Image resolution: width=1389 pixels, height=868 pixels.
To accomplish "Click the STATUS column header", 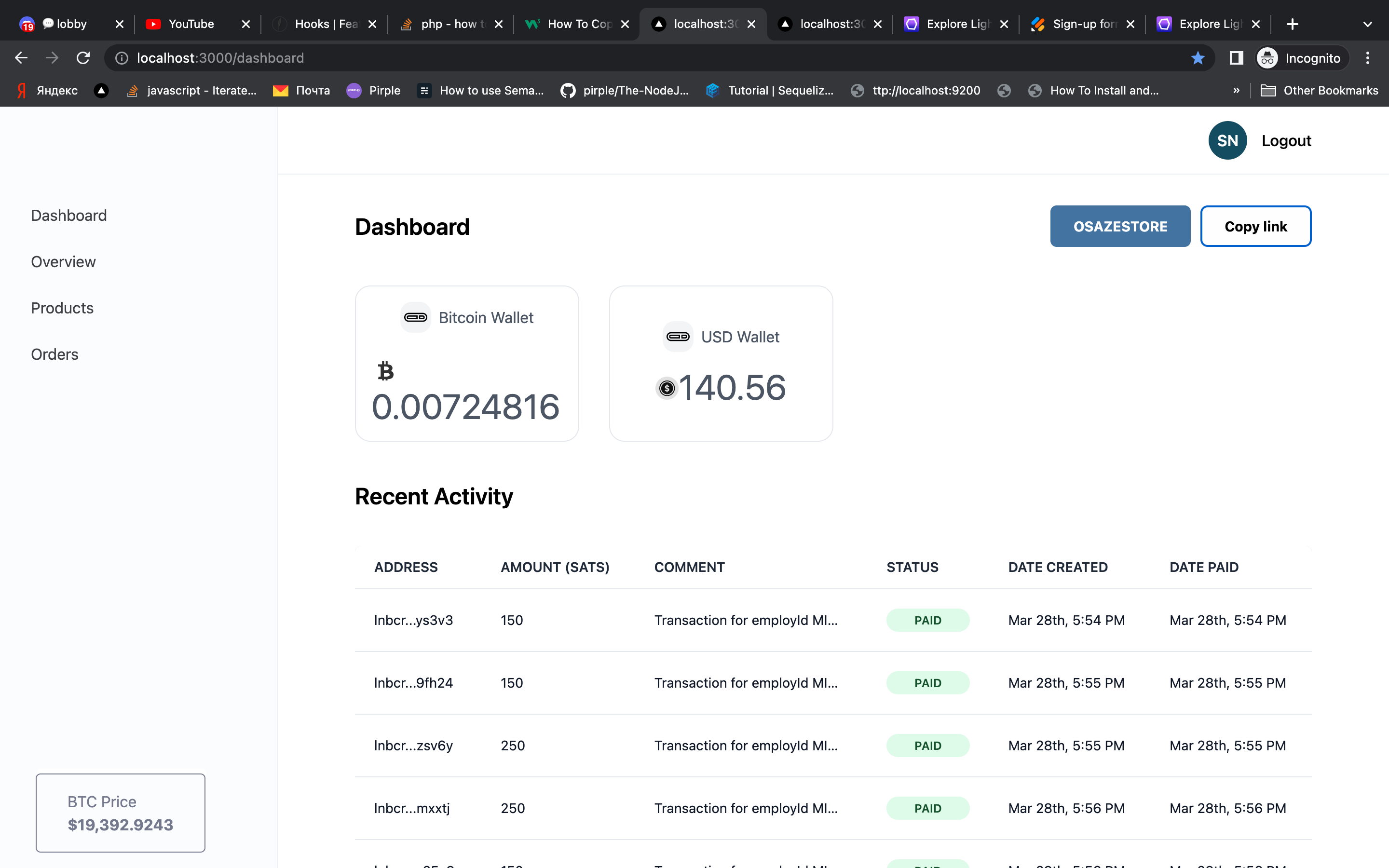I will (x=912, y=567).
